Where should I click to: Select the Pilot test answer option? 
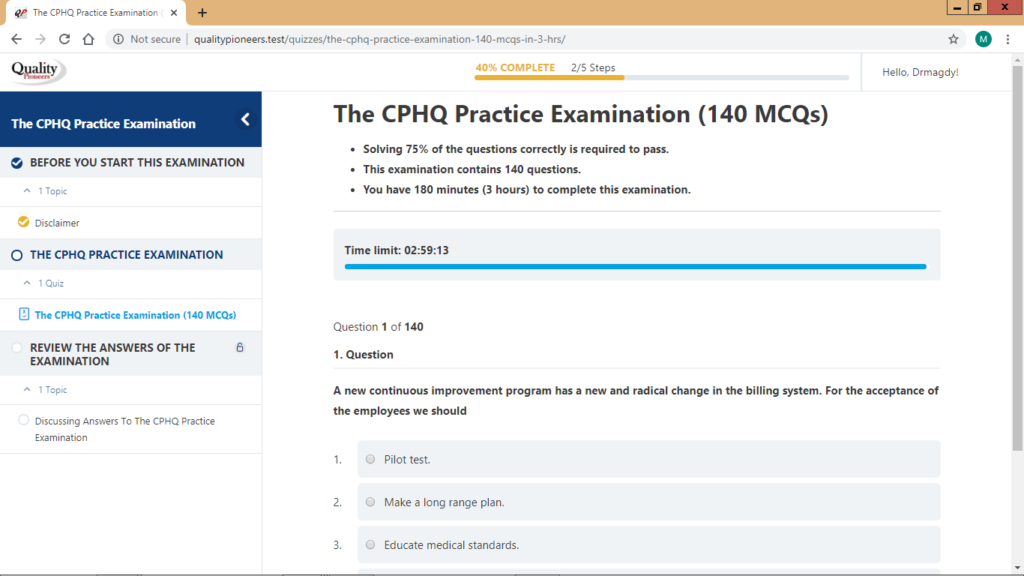tap(370, 458)
